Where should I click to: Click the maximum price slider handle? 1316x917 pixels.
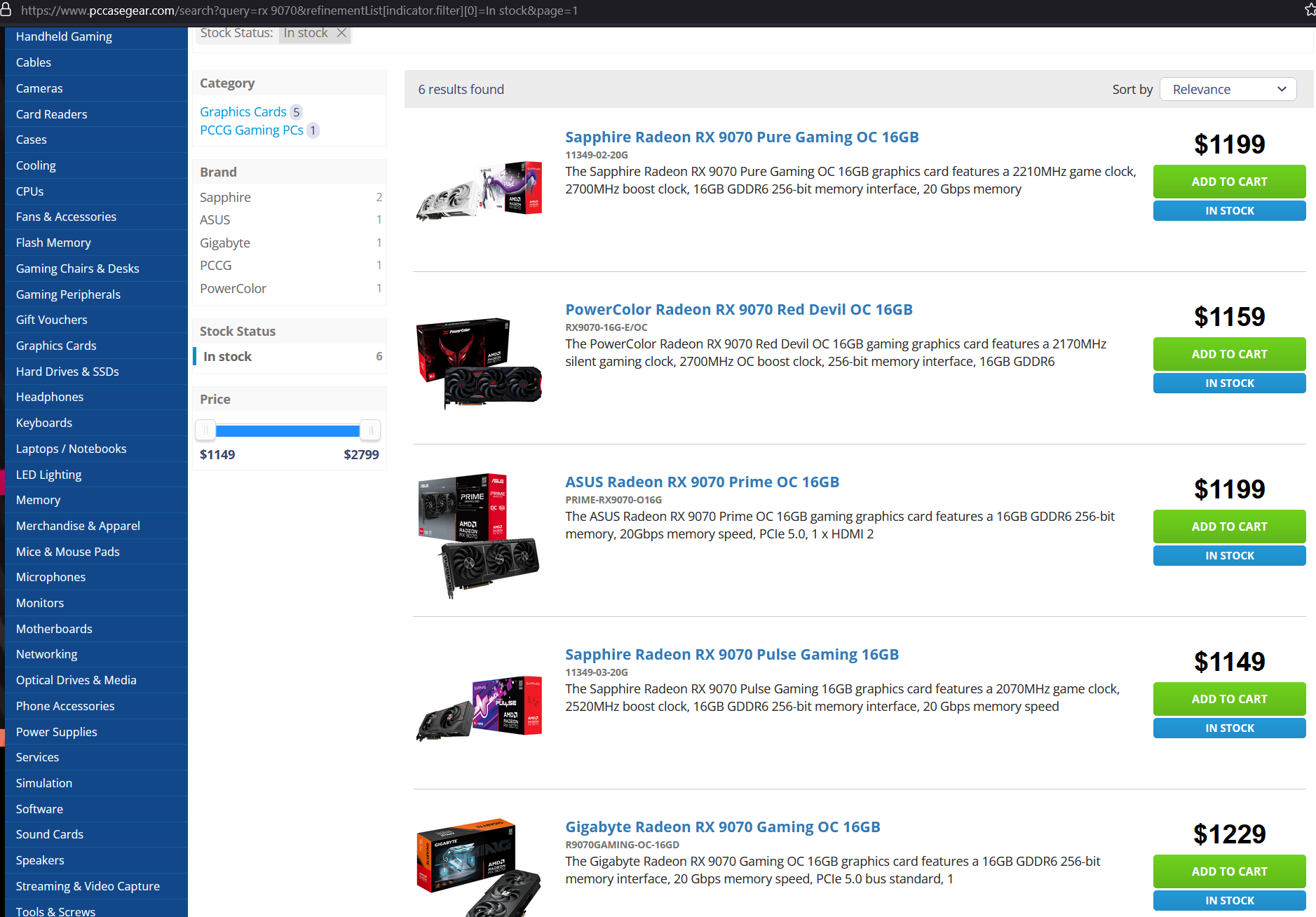pos(370,430)
